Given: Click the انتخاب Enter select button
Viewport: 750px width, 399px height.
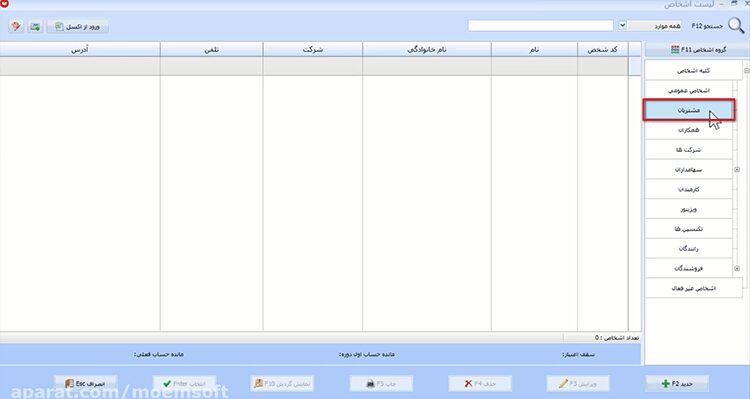Looking at the screenshot, I should coord(184,384).
